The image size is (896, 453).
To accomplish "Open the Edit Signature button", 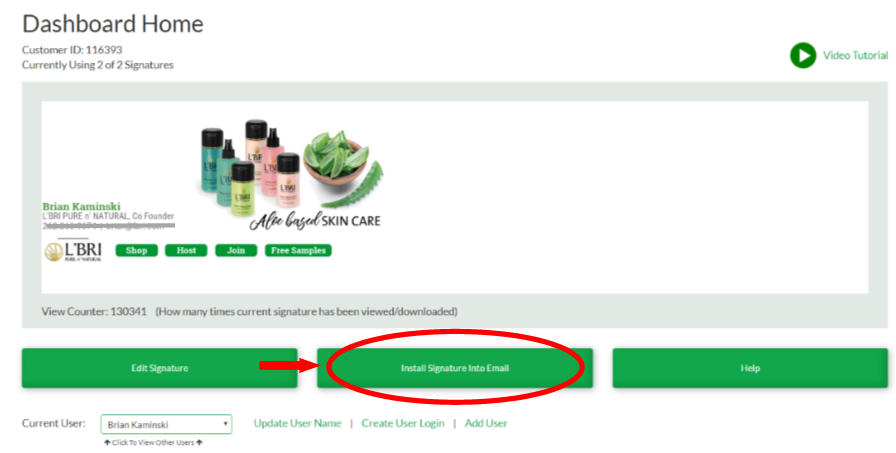I will pyautogui.click(x=159, y=368).
